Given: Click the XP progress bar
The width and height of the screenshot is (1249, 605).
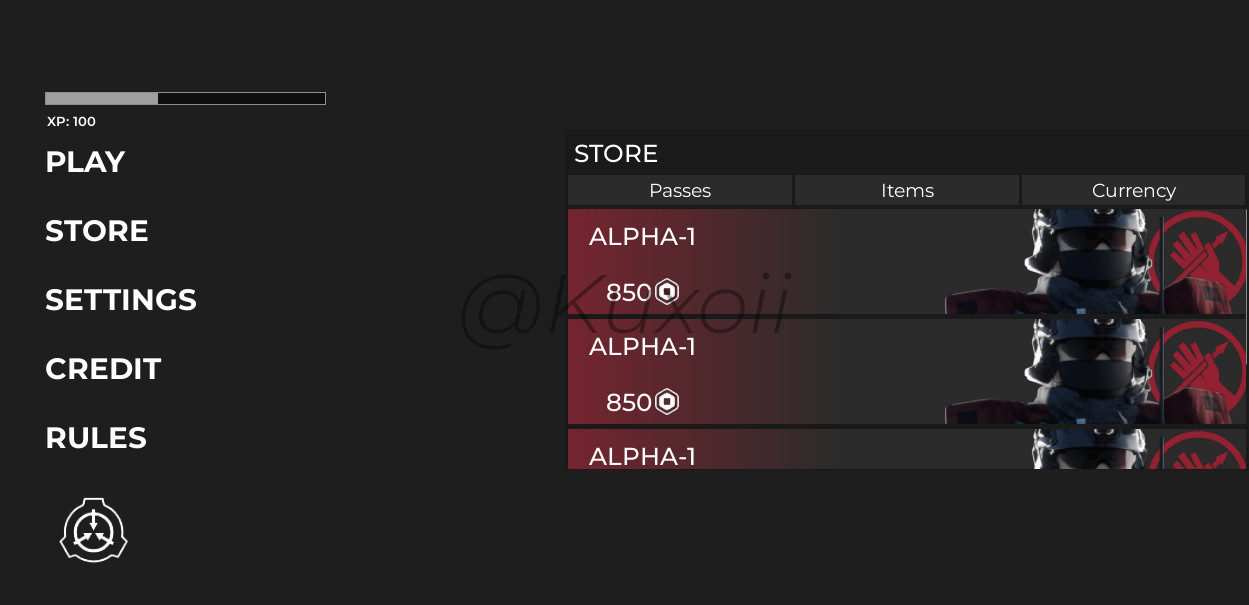Looking at the screenshot, I should (x=185, y=98).
